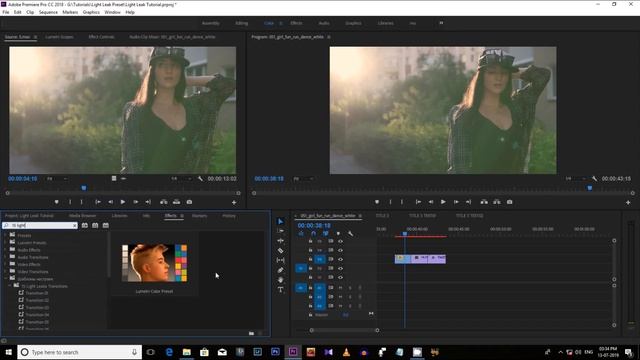The image size is (640, 360).
Task: Add marker in Program monitor
Action: coord(377,202)
